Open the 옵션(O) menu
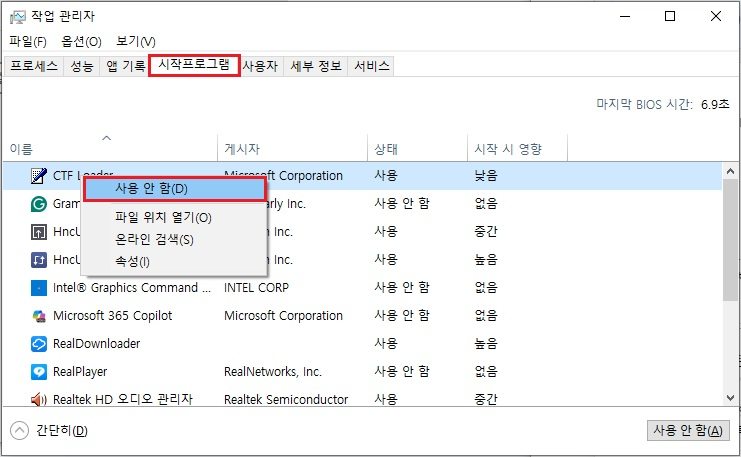741x457 pixels. (x=81, y=42)
